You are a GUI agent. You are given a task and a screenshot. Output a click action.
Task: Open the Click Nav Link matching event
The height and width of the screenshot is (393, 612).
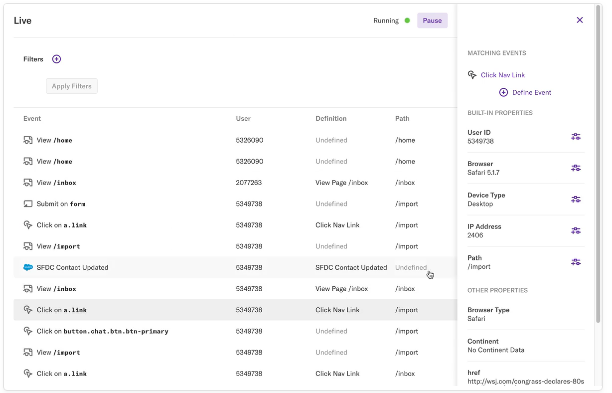[x=503, y=75]
